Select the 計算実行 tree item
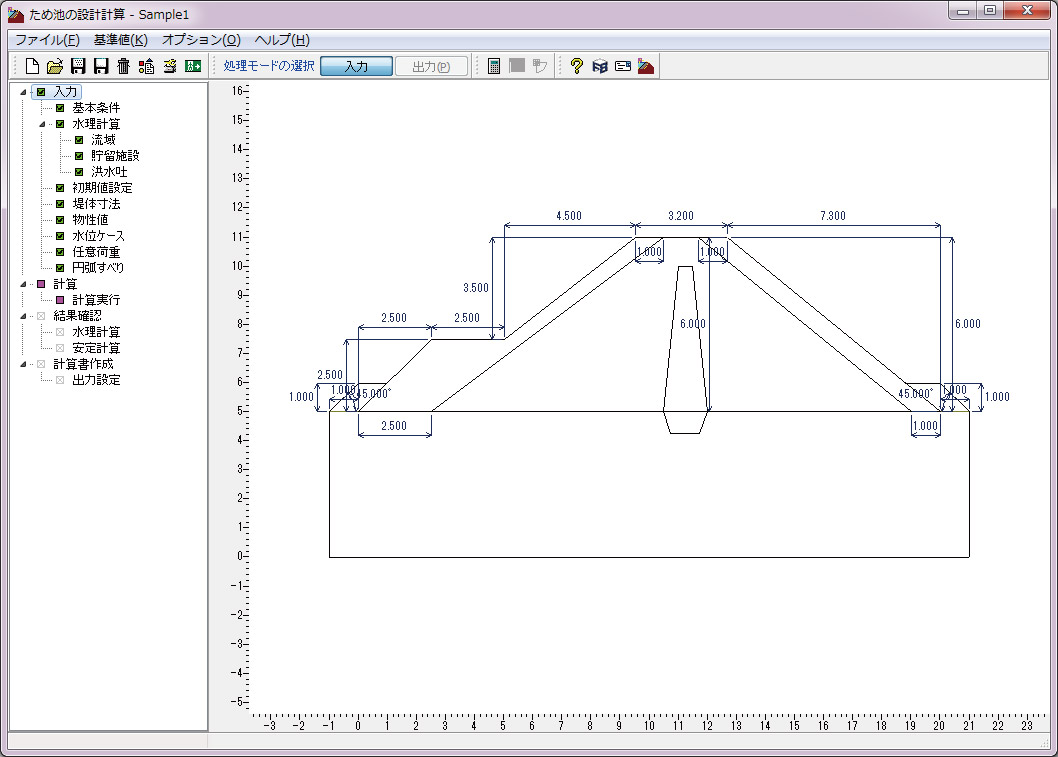The image size is (1058, 757). [x=96, y=300]
